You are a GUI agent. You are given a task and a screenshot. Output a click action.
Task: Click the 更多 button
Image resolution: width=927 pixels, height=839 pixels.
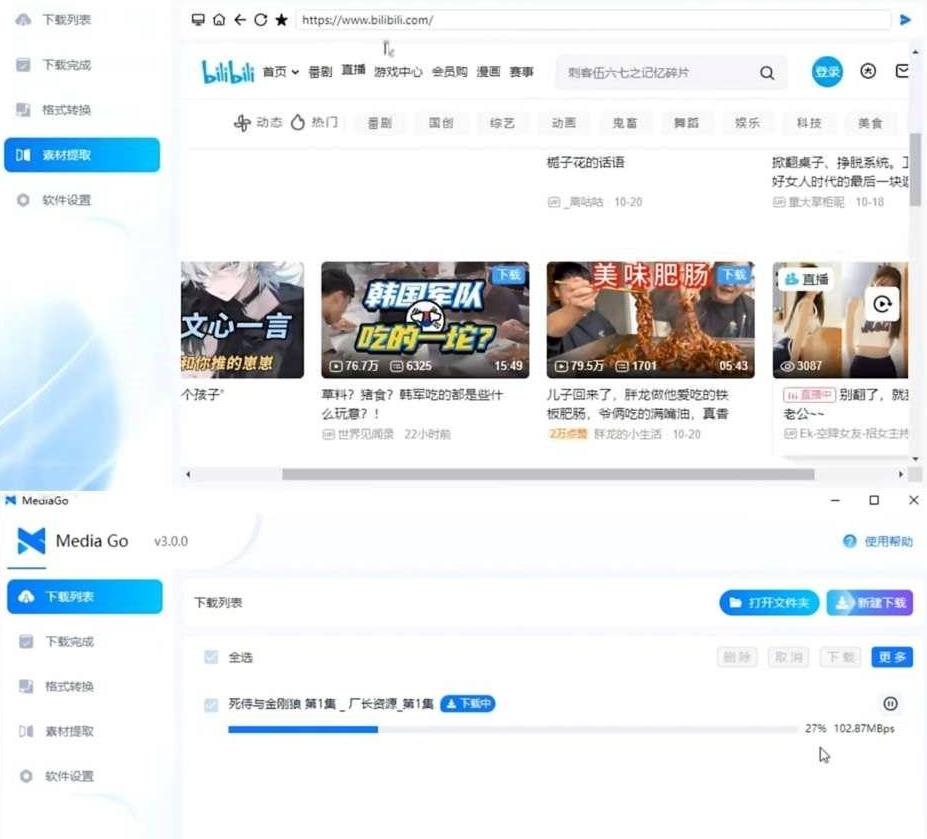point(892,657)
